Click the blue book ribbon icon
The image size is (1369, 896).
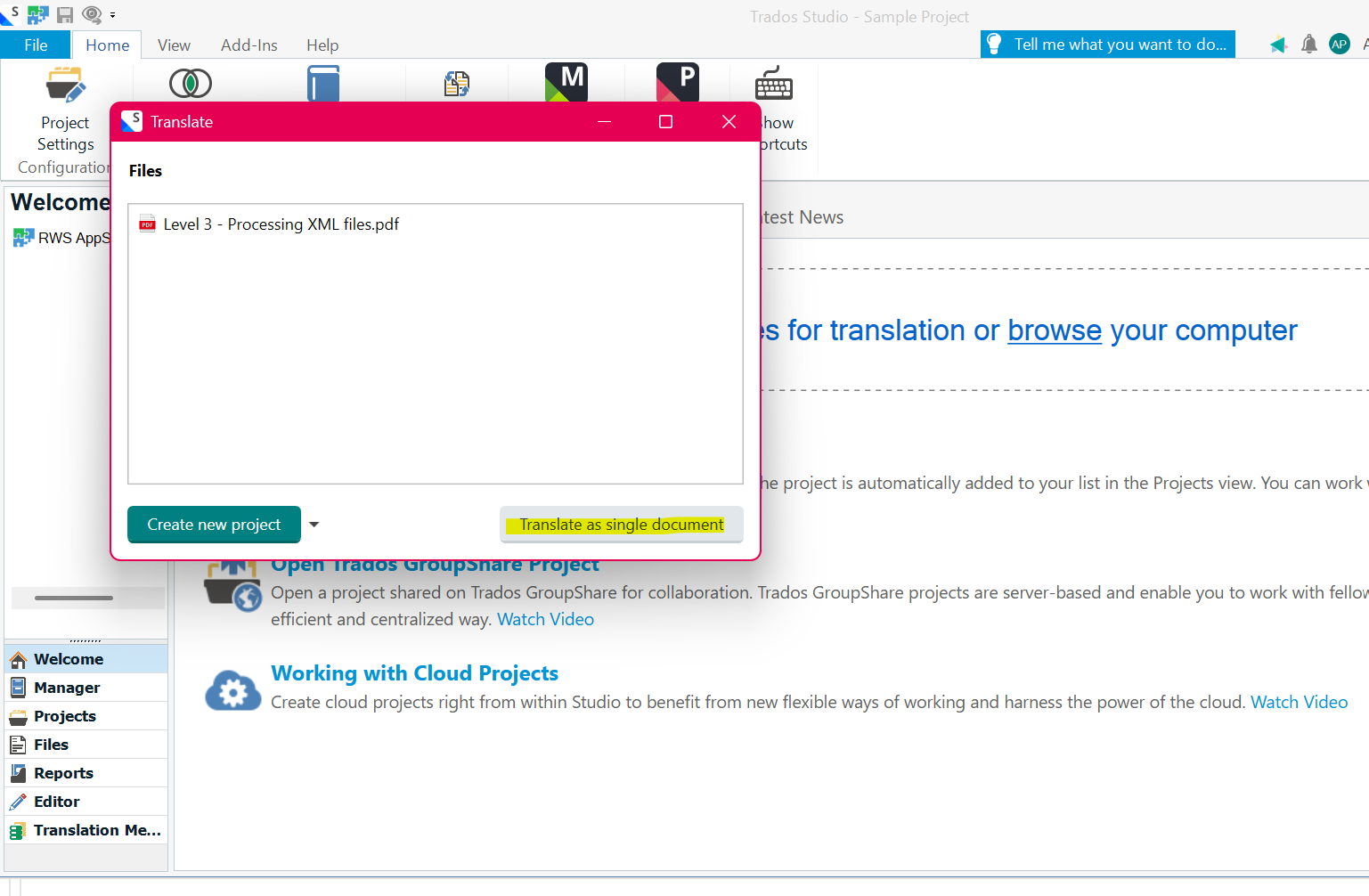tap(323, 84)
